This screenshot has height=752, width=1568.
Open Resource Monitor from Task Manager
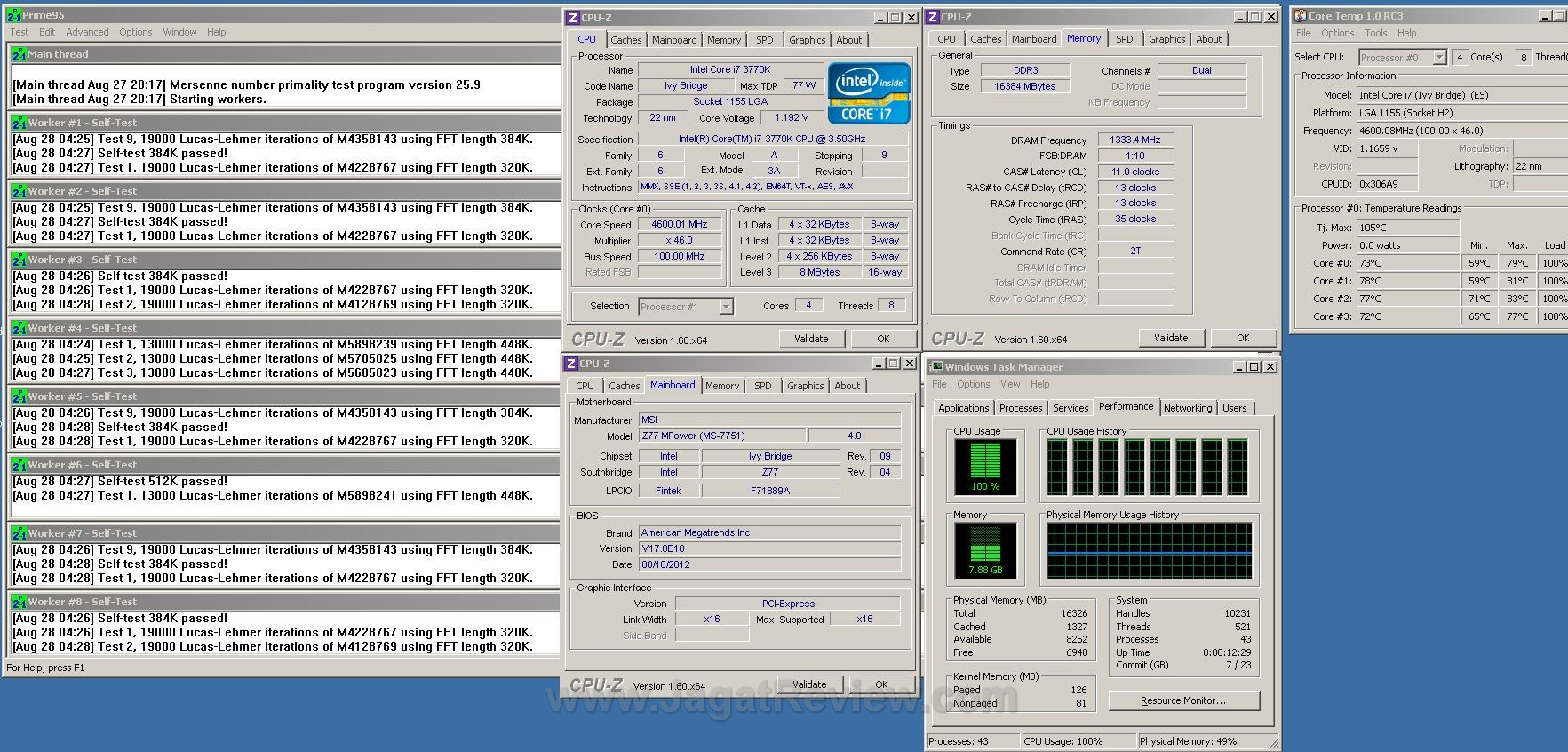[1184, 700]
